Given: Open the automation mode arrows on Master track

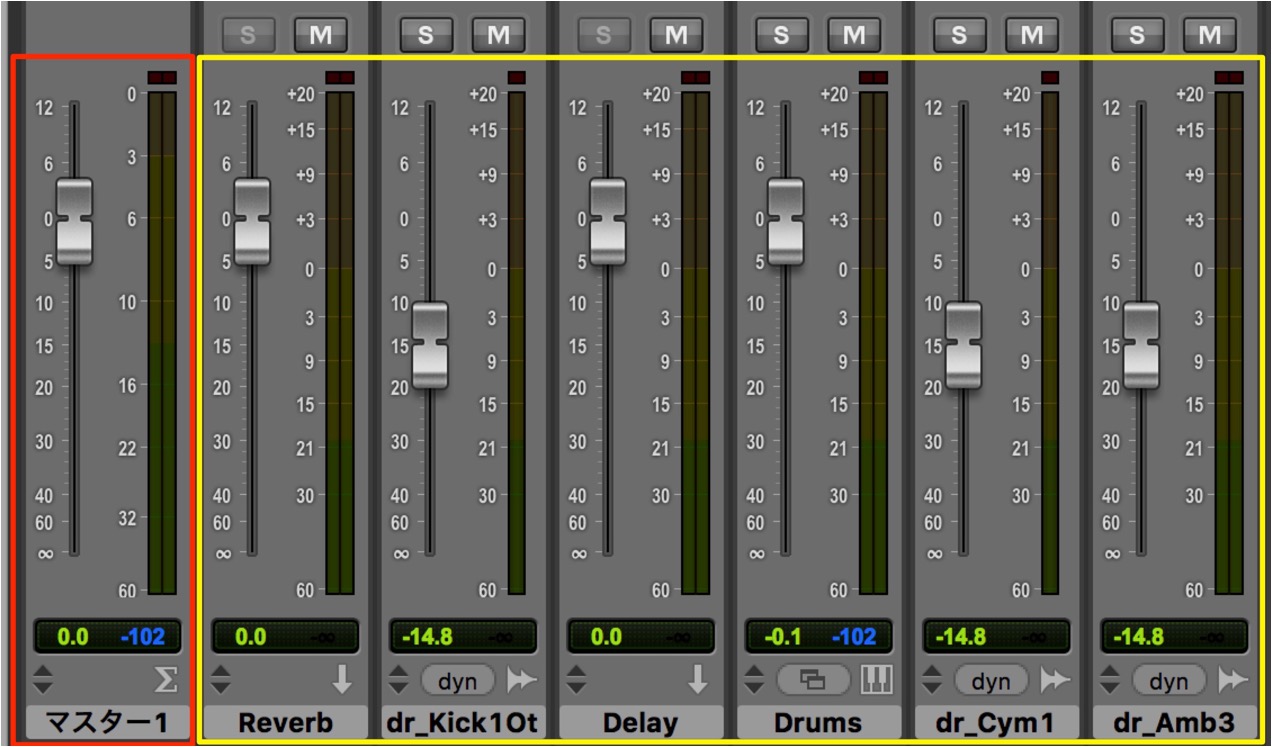Looking at the screenshot, I should point(42,681).
